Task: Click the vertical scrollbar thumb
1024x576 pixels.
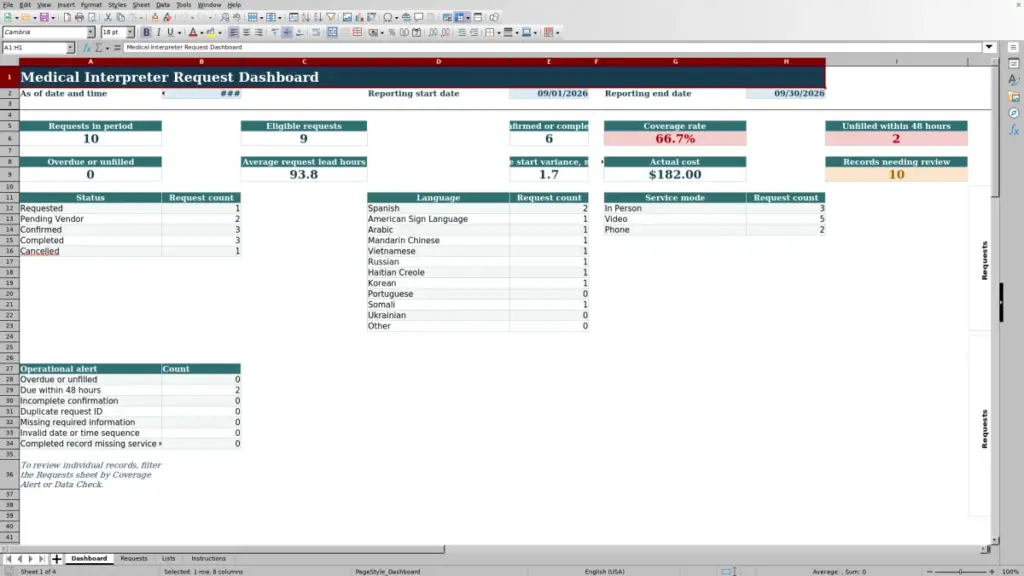Action: point(995,131)
